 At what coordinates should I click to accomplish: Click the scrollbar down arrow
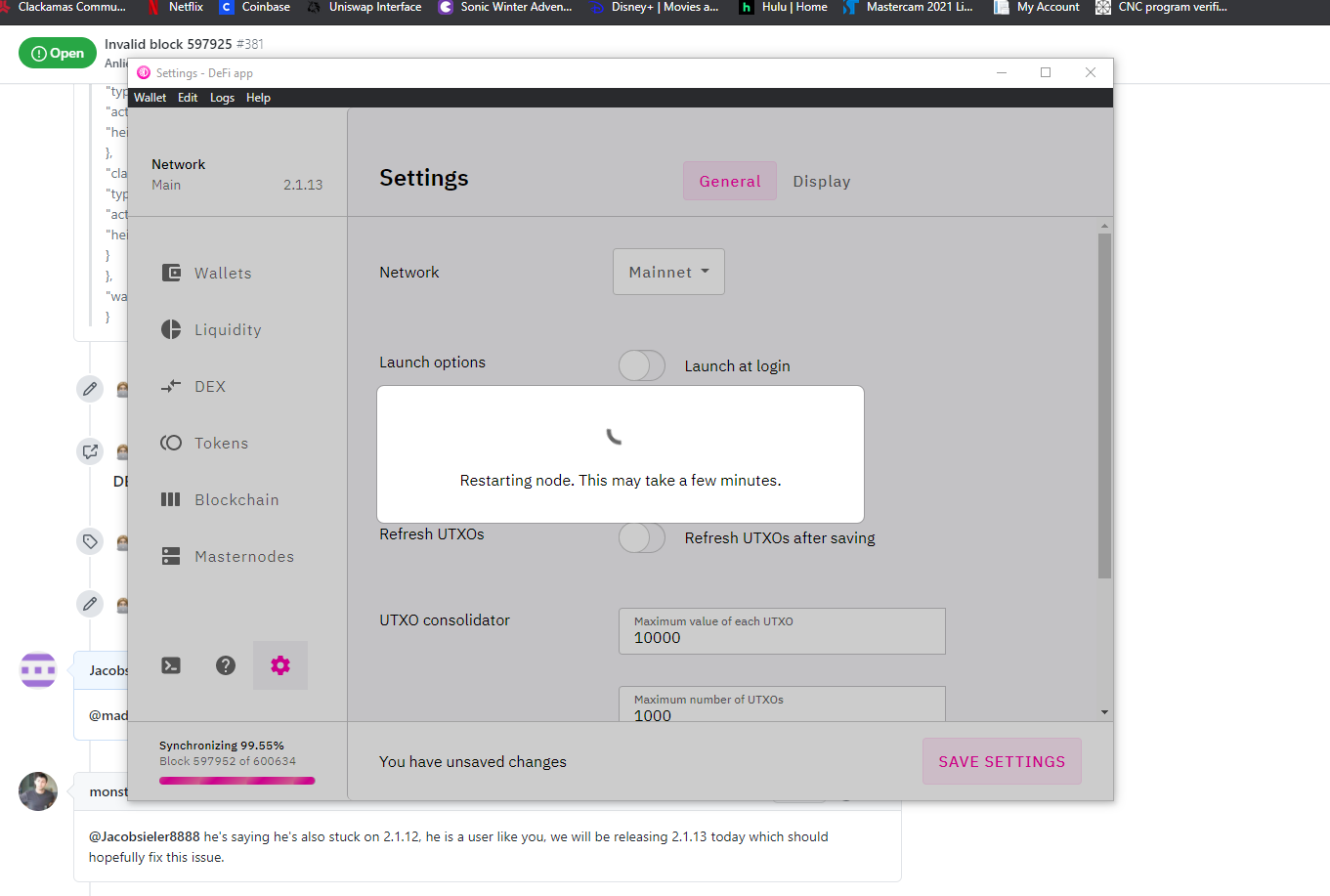[1104, 712]
